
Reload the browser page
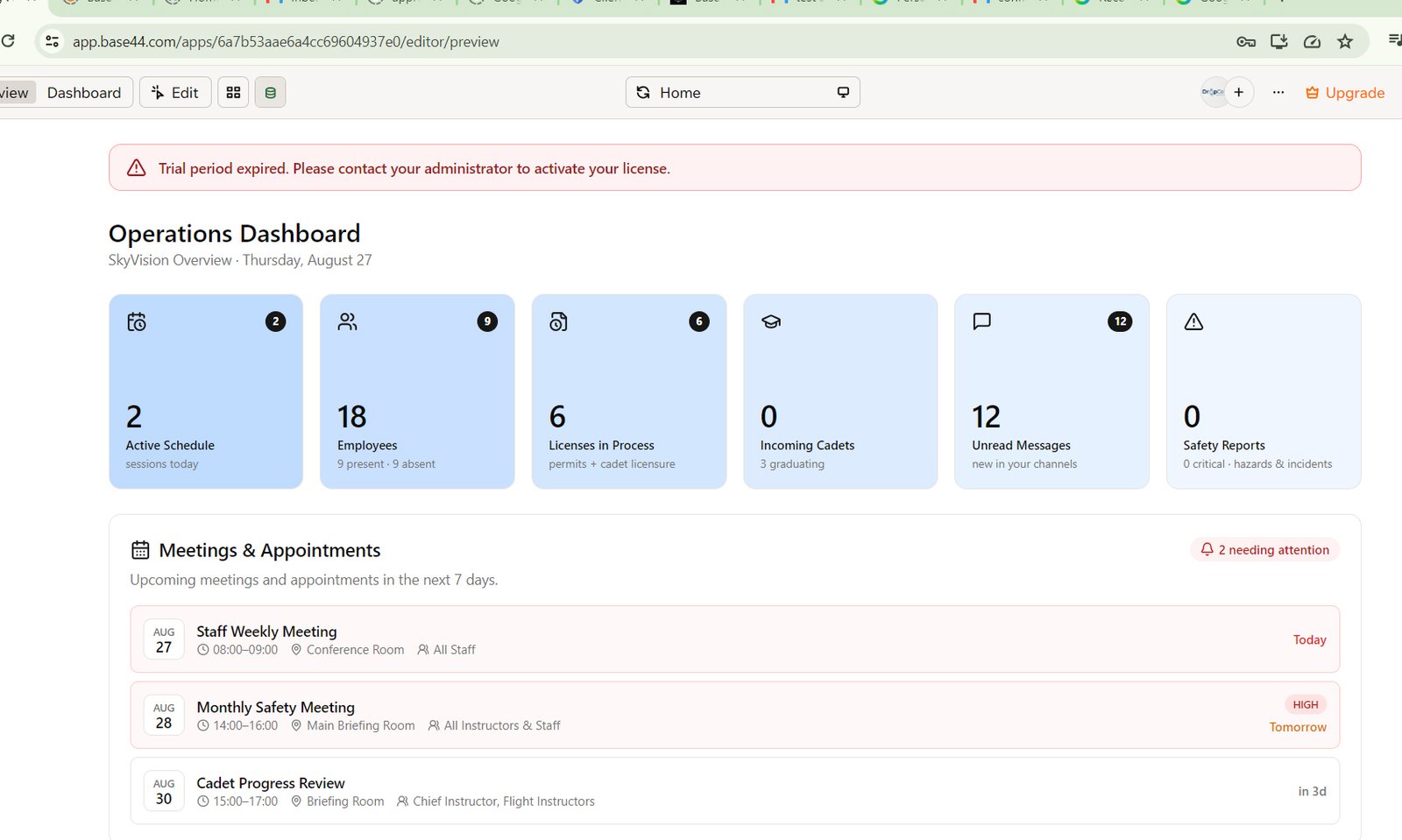(x=8, y=40)
